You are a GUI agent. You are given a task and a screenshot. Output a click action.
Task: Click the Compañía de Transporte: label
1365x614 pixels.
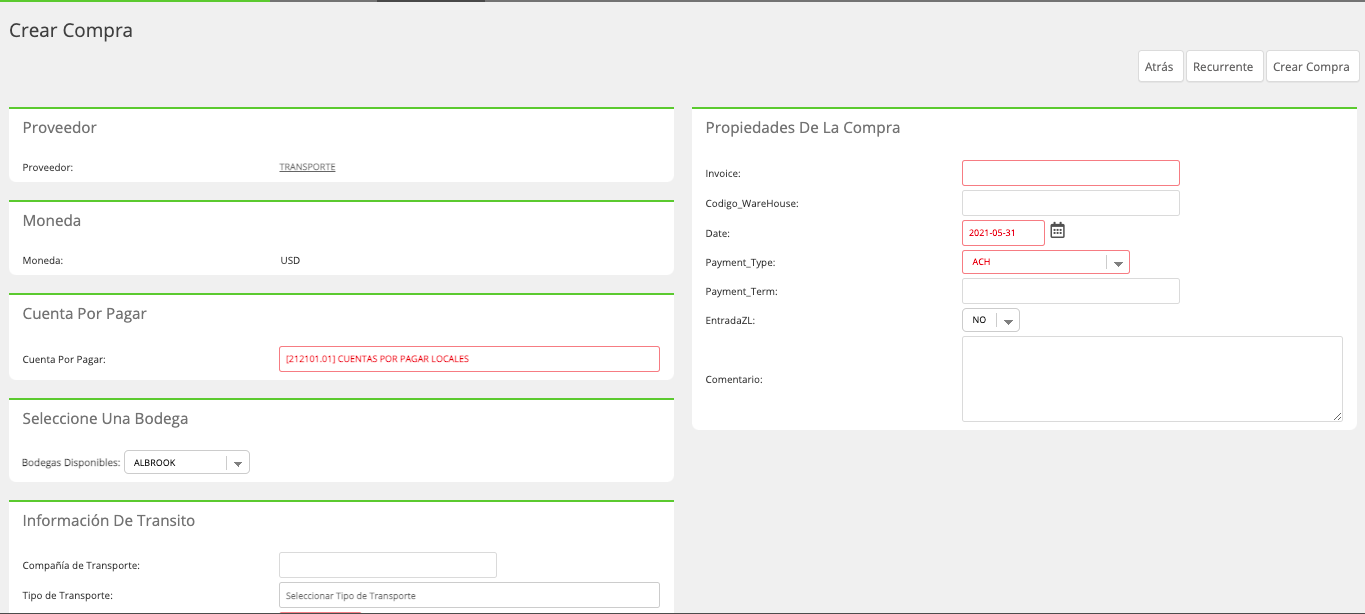(x=81, y=566)
